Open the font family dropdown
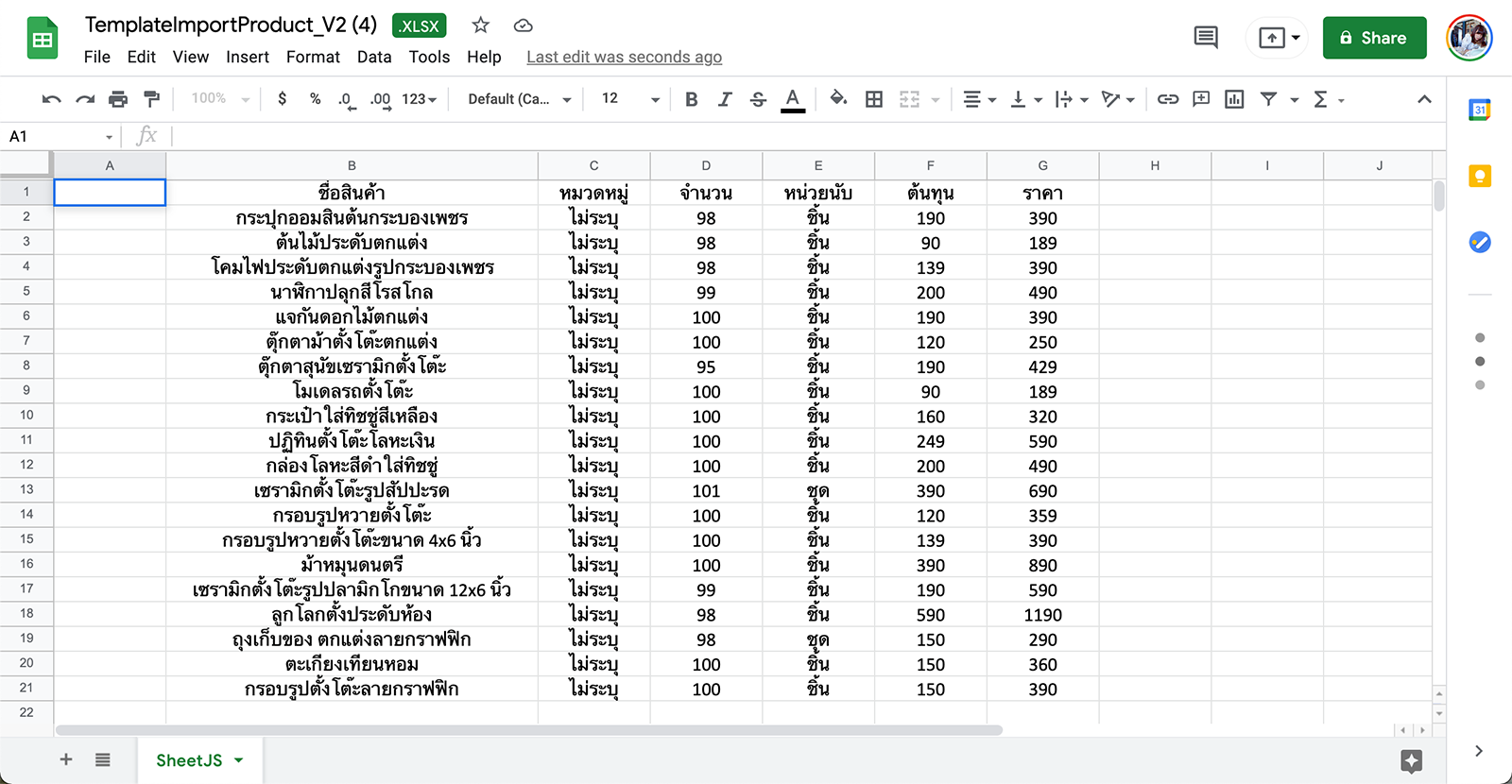 [x=519, y=99]
